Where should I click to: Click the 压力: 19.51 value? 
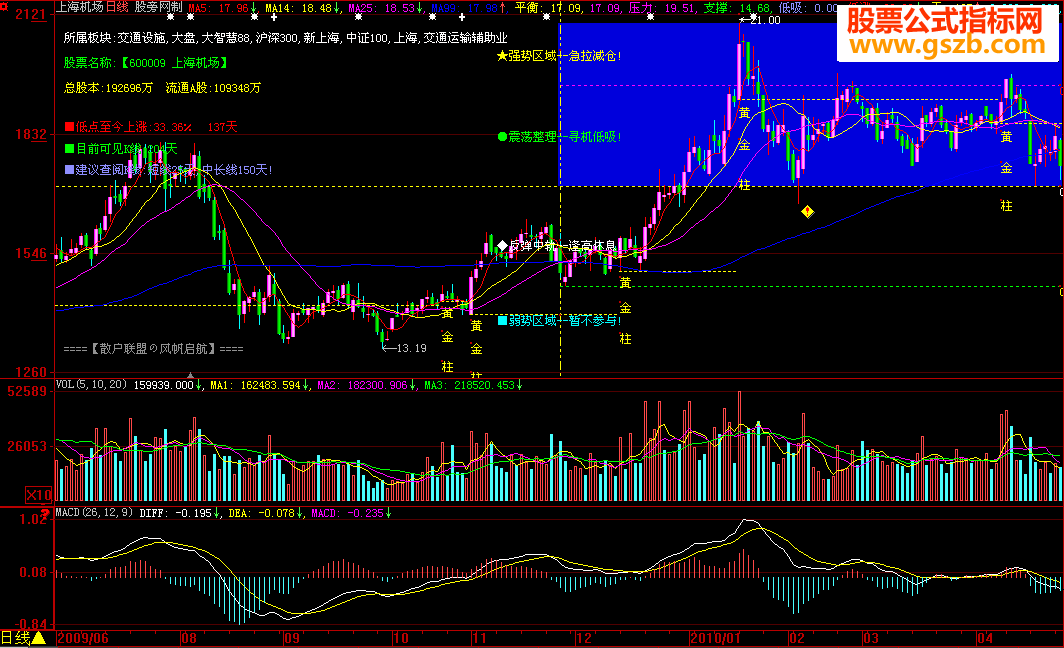pos(662,8)
